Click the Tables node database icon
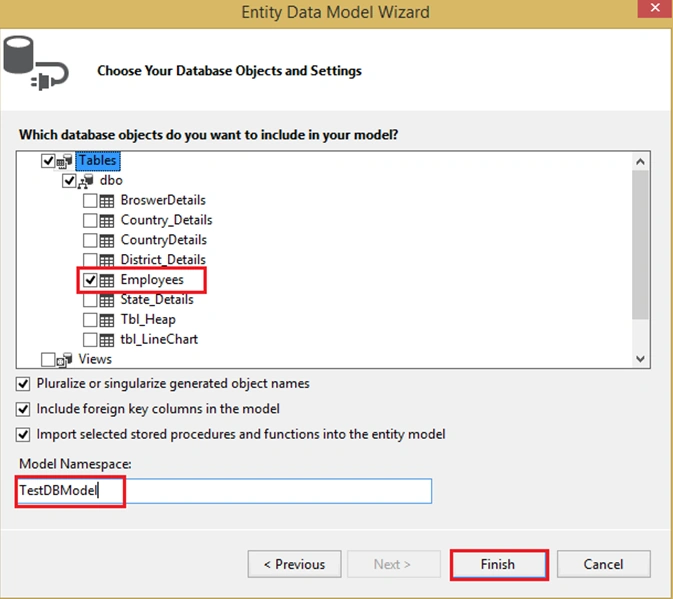 [x=64, y=161]
